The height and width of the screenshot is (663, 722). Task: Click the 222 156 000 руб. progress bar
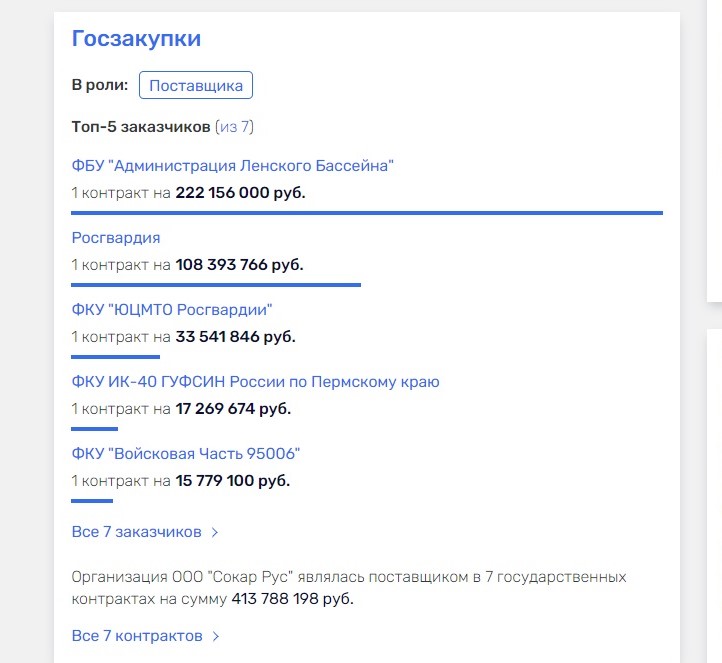pyautogui.click(x=367, y=213)
